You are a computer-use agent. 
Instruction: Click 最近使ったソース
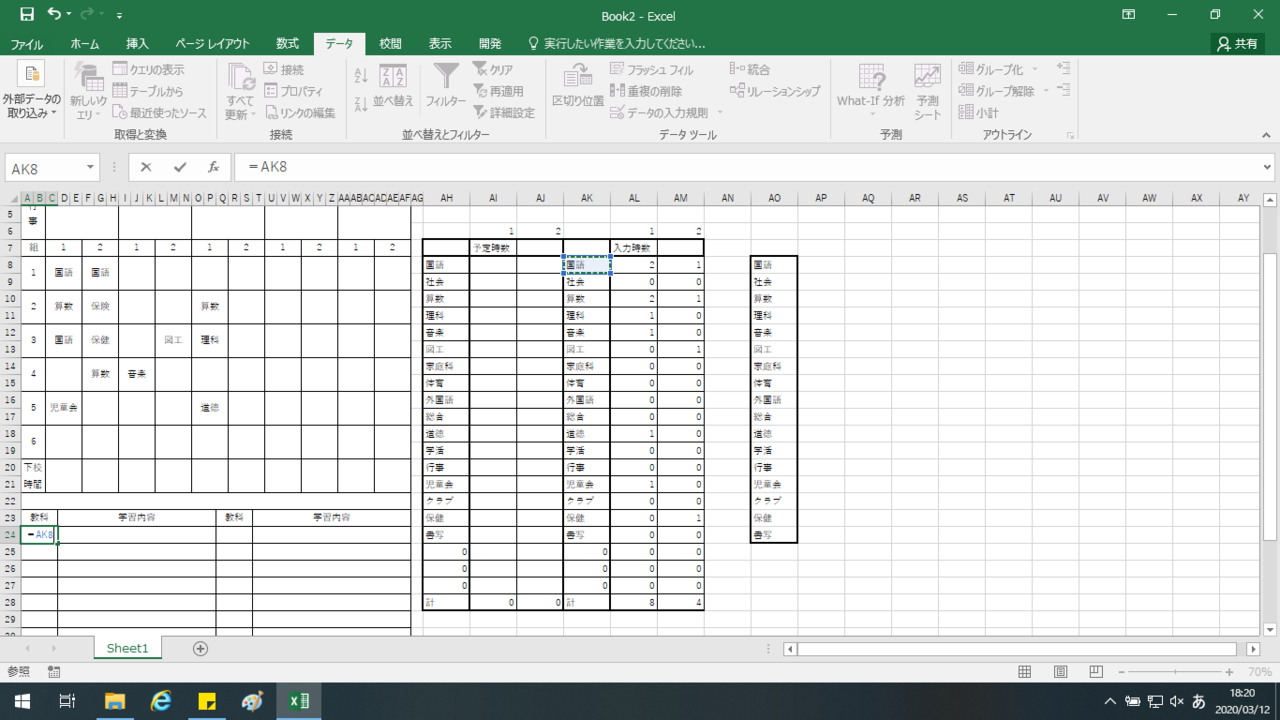tap(159, 113)
